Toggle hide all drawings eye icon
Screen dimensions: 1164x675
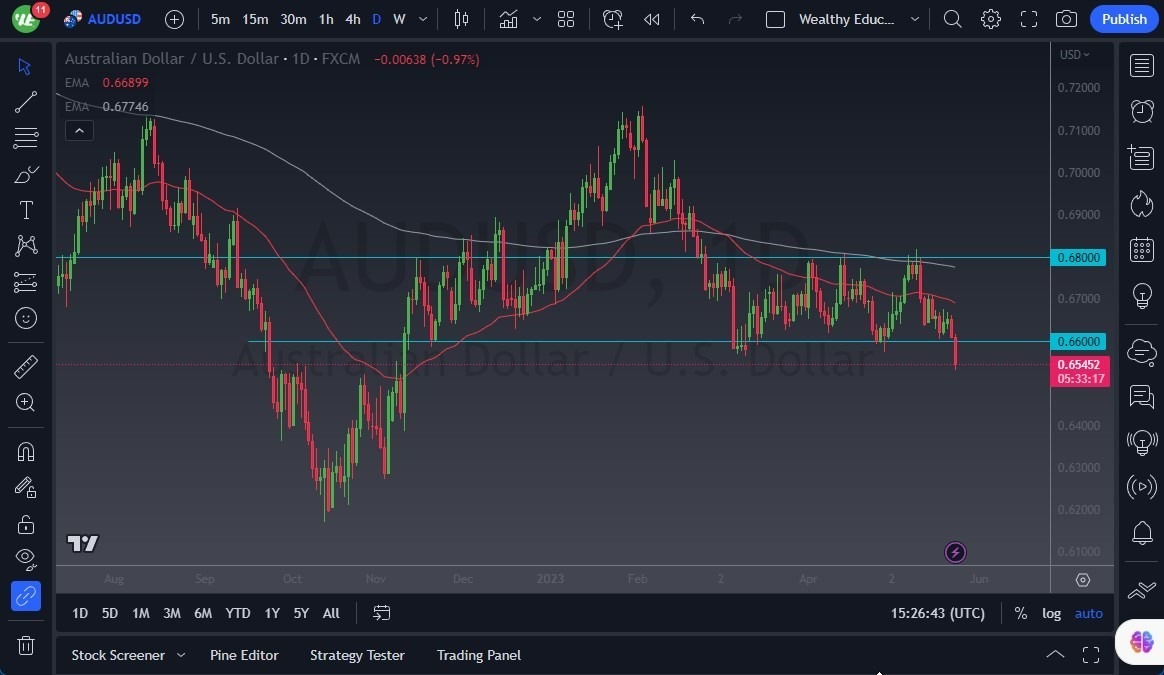pyautogui.click(x=26, y=560)
